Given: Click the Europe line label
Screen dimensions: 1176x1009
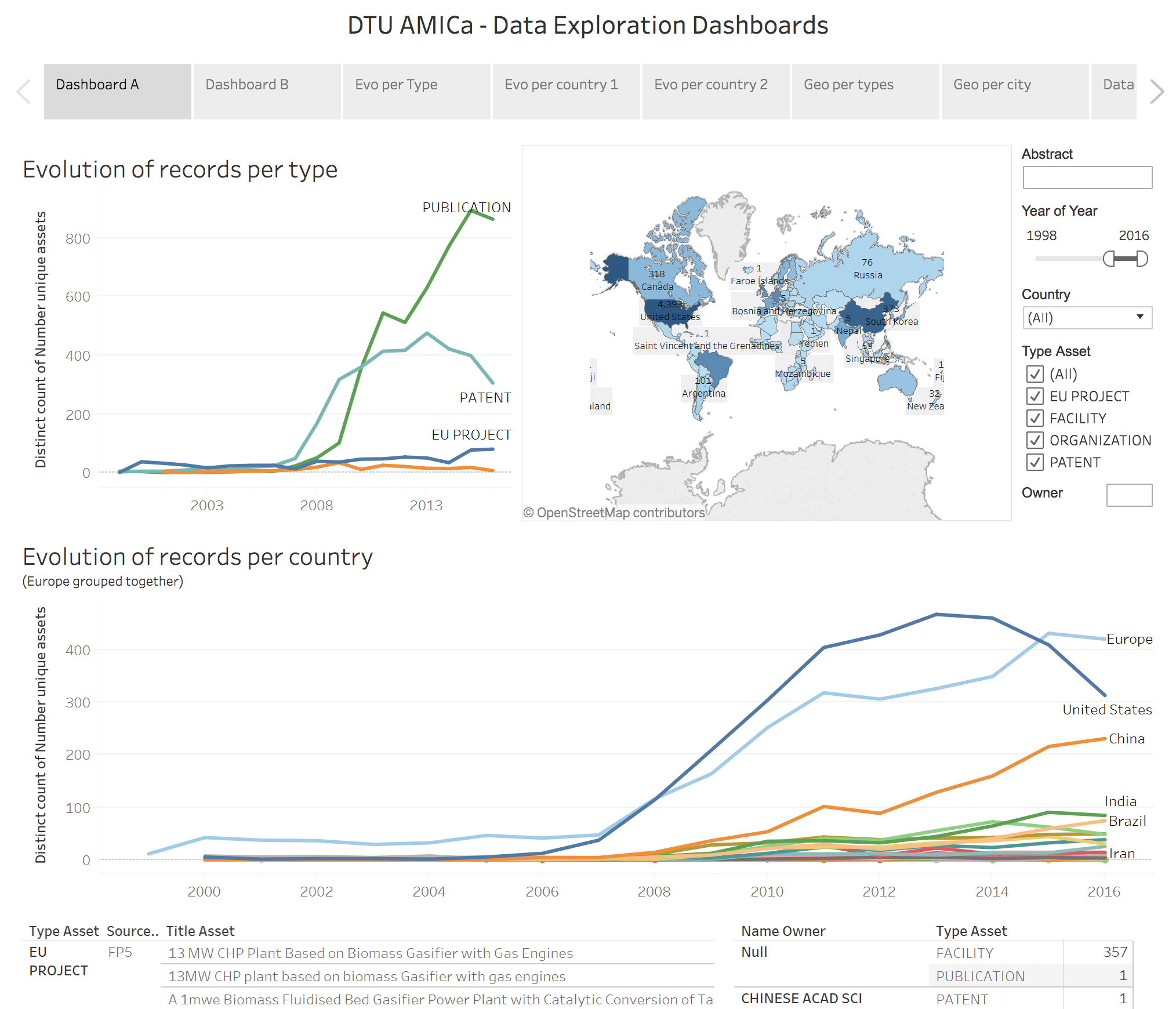Looking at the screenshot, I should [x=1129, y=639].
